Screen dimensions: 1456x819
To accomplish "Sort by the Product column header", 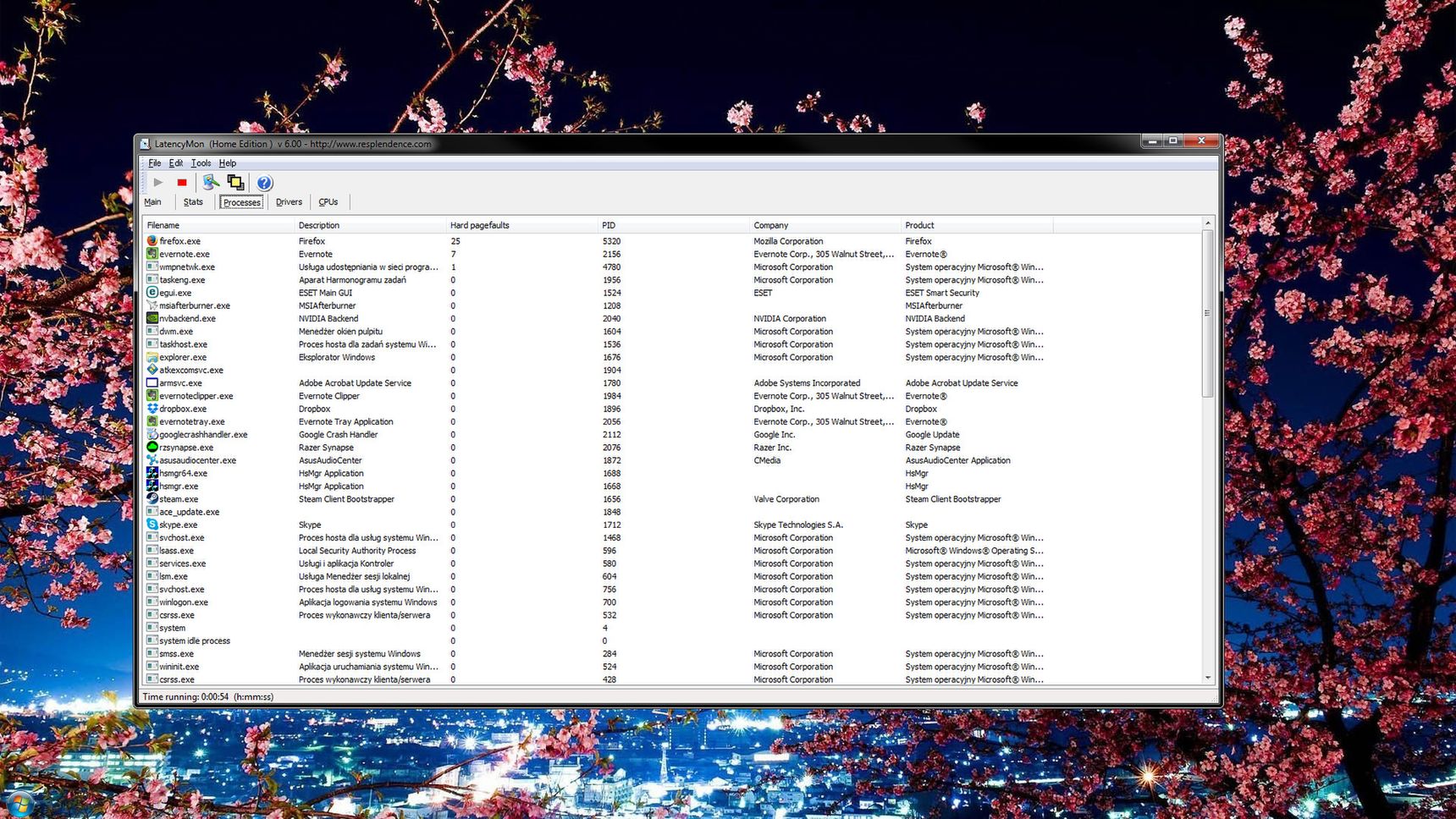I will pos(978,225).
